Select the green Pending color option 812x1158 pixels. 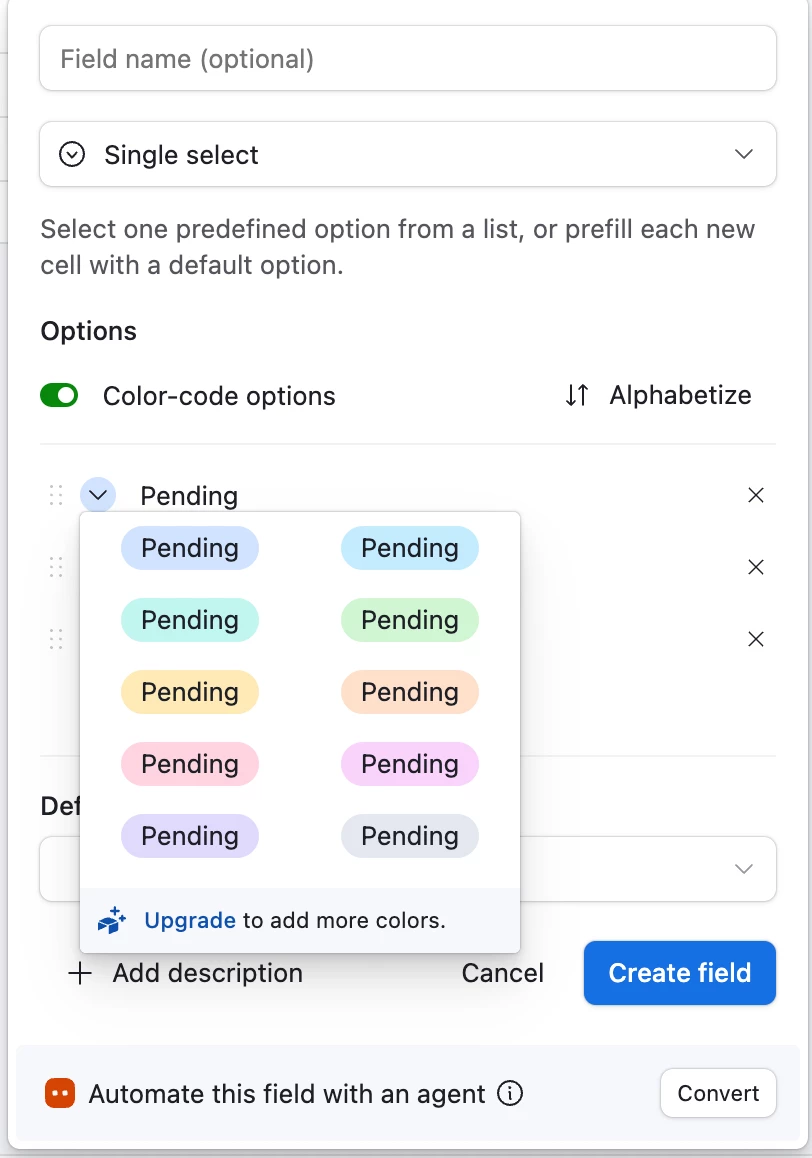[x=410, y=620]
